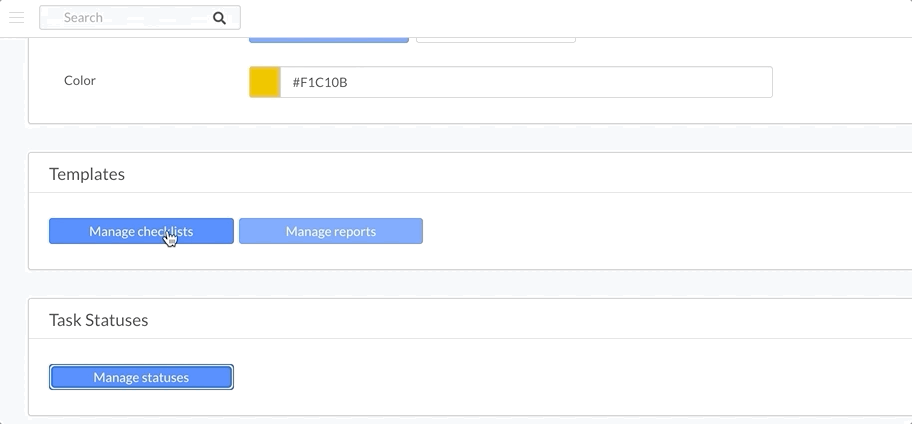Click the magnifying glass search icon
This screenshot has width=912, height=424.
click(219, 18)
